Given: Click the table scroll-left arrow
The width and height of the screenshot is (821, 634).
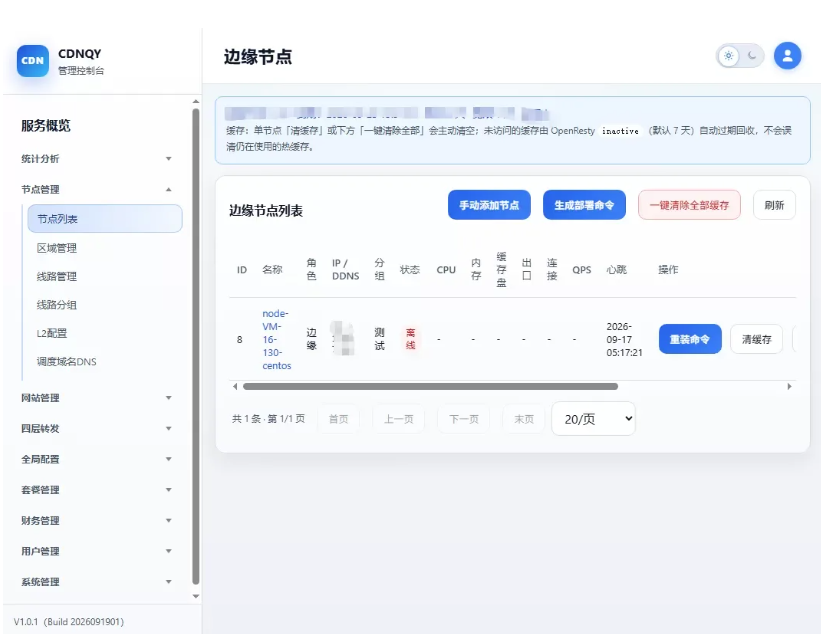Looking at the screenshot, I should click(x=235, y=387).
